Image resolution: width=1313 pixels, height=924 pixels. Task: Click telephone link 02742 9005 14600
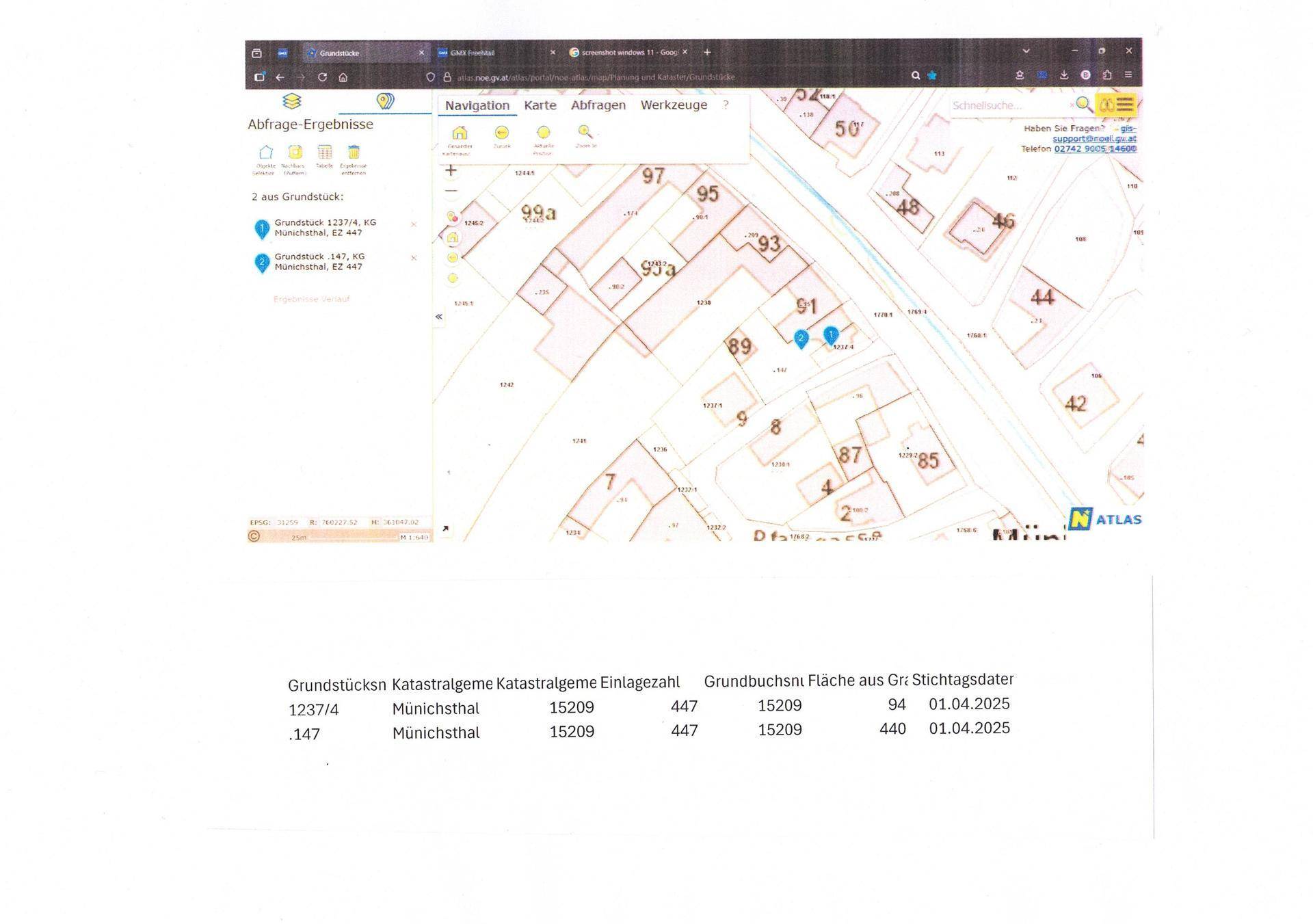(1095, 148)
